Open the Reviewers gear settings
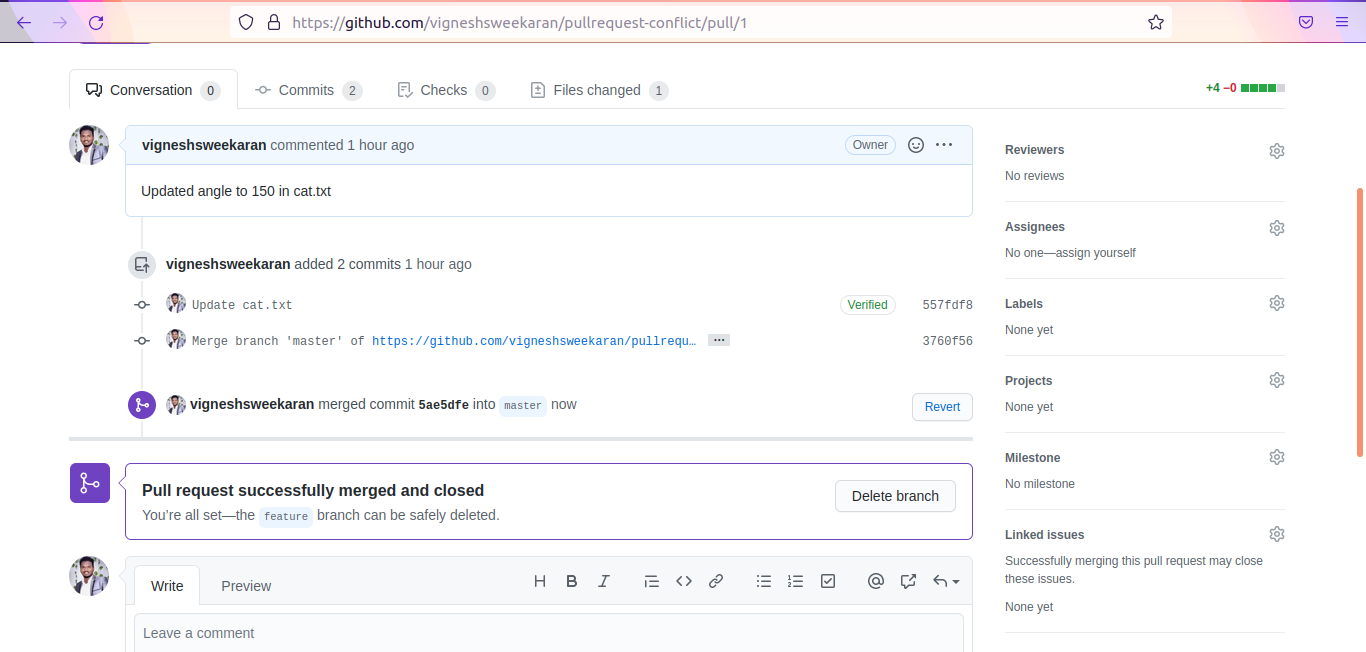The width and height of the screenshot is (1366, 652). coord(1277,151)
